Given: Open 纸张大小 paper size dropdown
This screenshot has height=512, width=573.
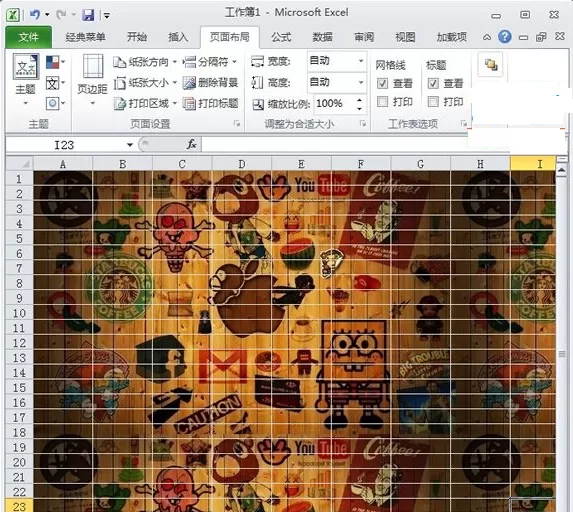Looking at the screenshot, I should 145,83.
